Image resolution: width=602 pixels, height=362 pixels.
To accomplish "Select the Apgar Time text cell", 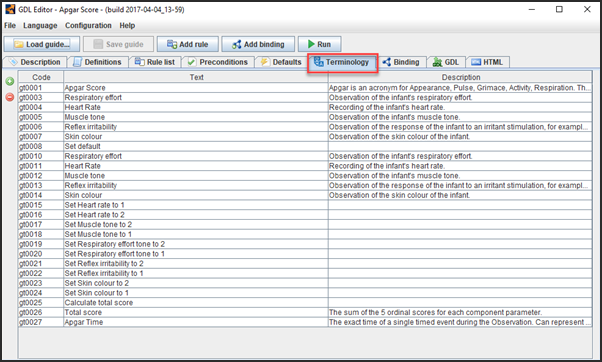I will pos(196,322).
